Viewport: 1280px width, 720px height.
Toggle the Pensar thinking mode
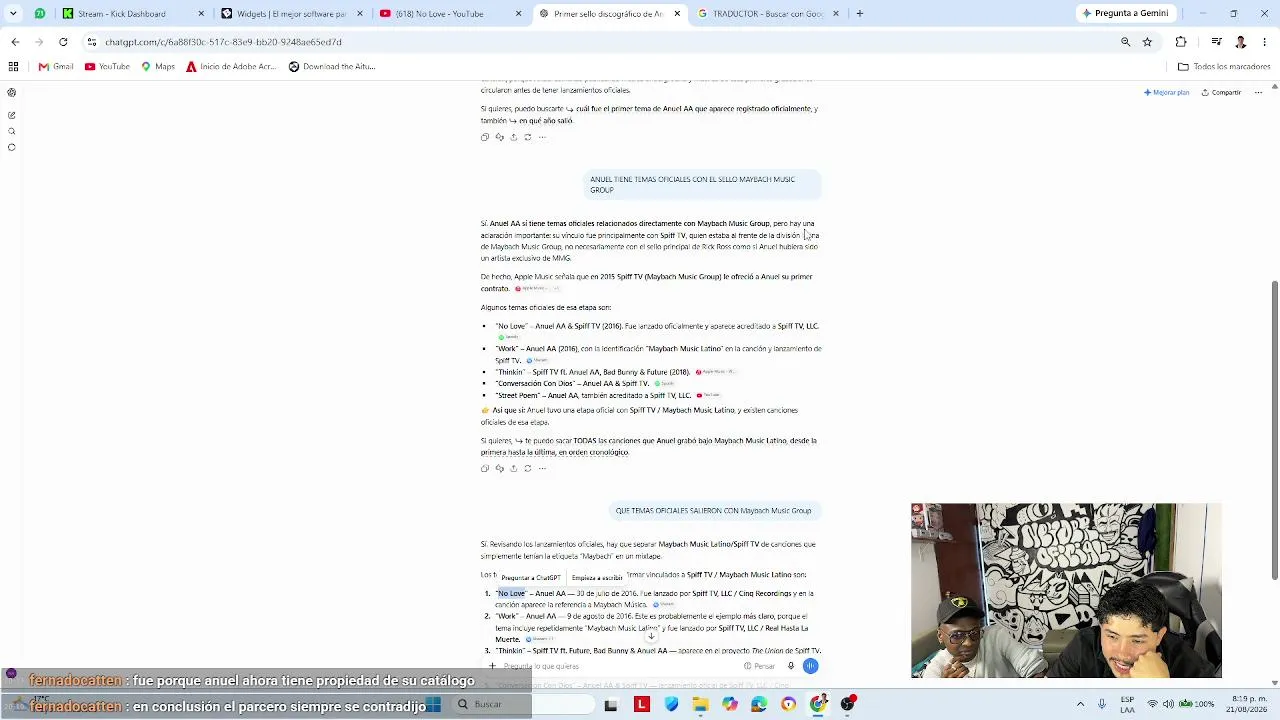pos(760,666)
